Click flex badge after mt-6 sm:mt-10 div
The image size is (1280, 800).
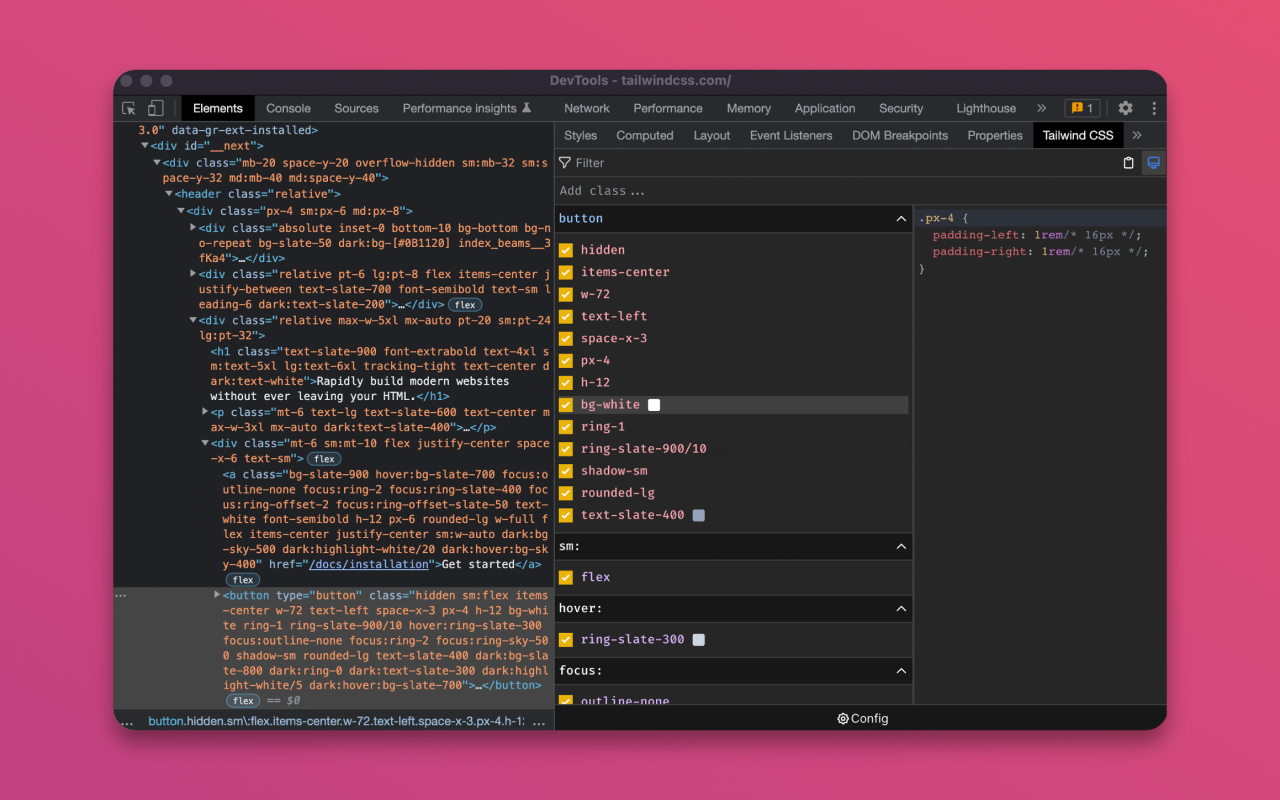(324, 459)
